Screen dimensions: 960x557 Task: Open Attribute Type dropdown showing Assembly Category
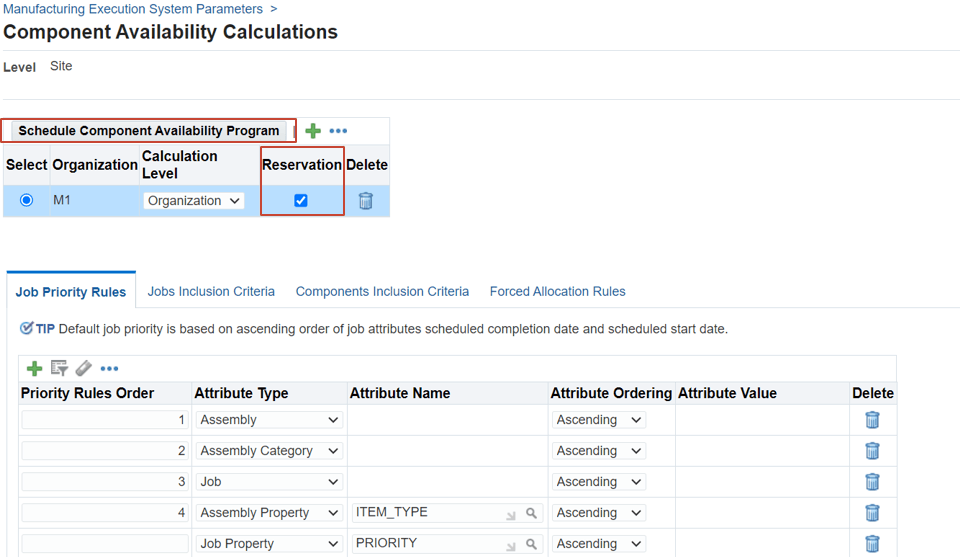click(269, 451)
